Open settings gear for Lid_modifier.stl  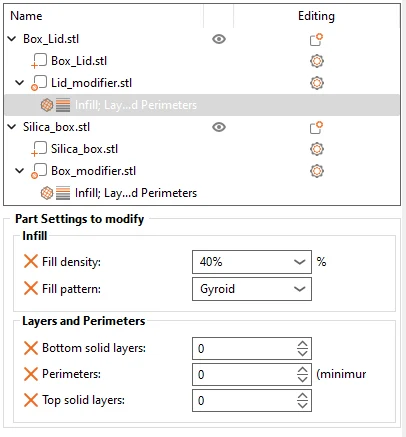tap(317, 83)
